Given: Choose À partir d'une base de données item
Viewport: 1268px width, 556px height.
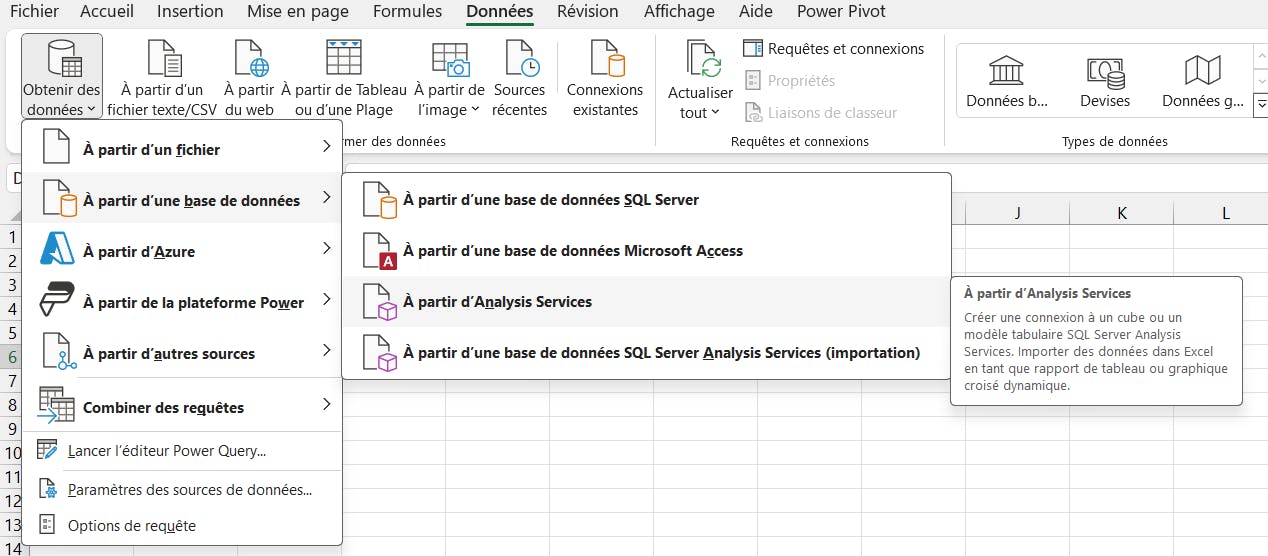Looking at the screenshot, I should (x=182, y=199).
